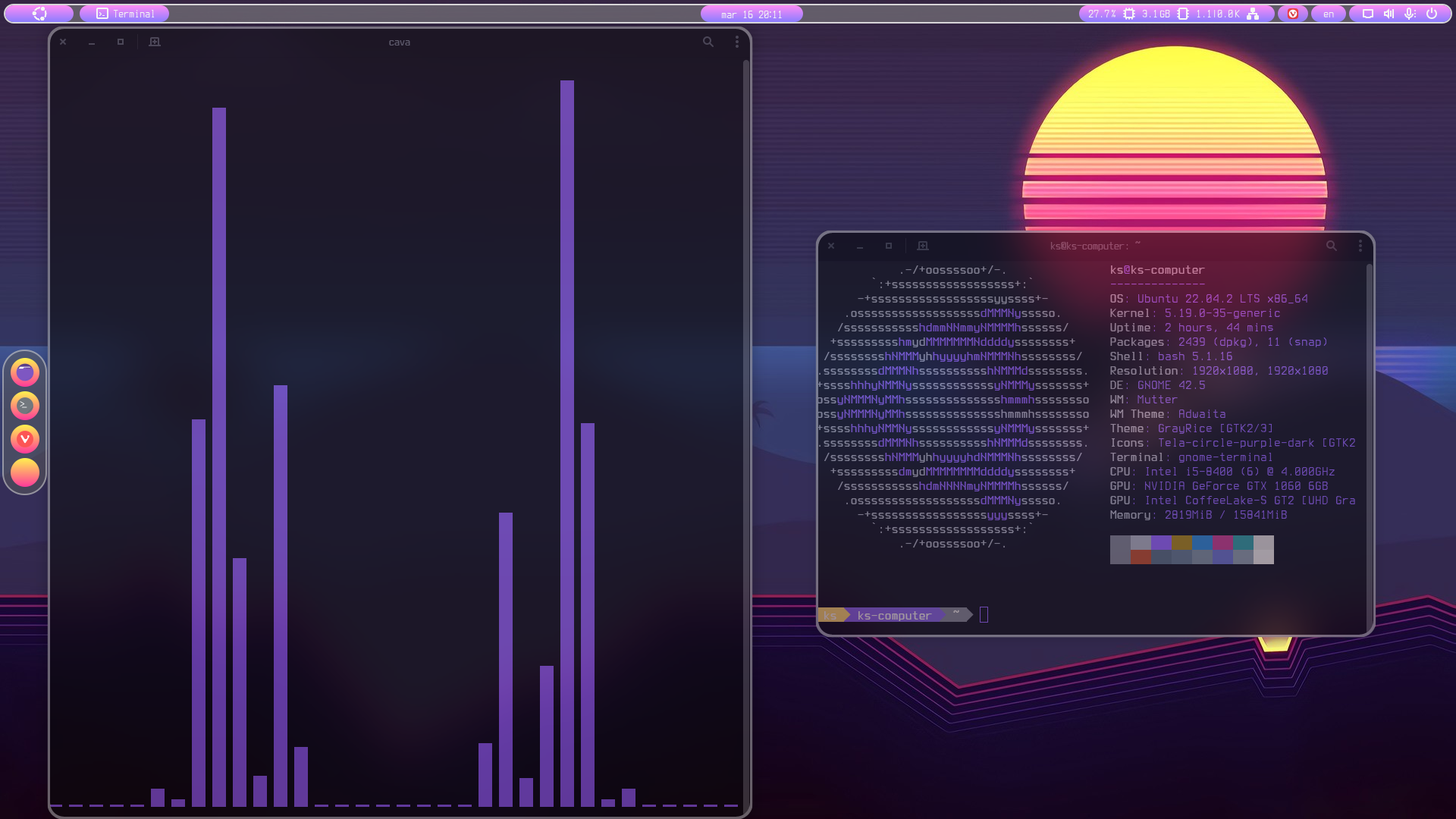Screen dimensions: 1456x819
Task: Open the three-dot menu of the cava window
Action: pyautogui.click(x=736, y=42)
